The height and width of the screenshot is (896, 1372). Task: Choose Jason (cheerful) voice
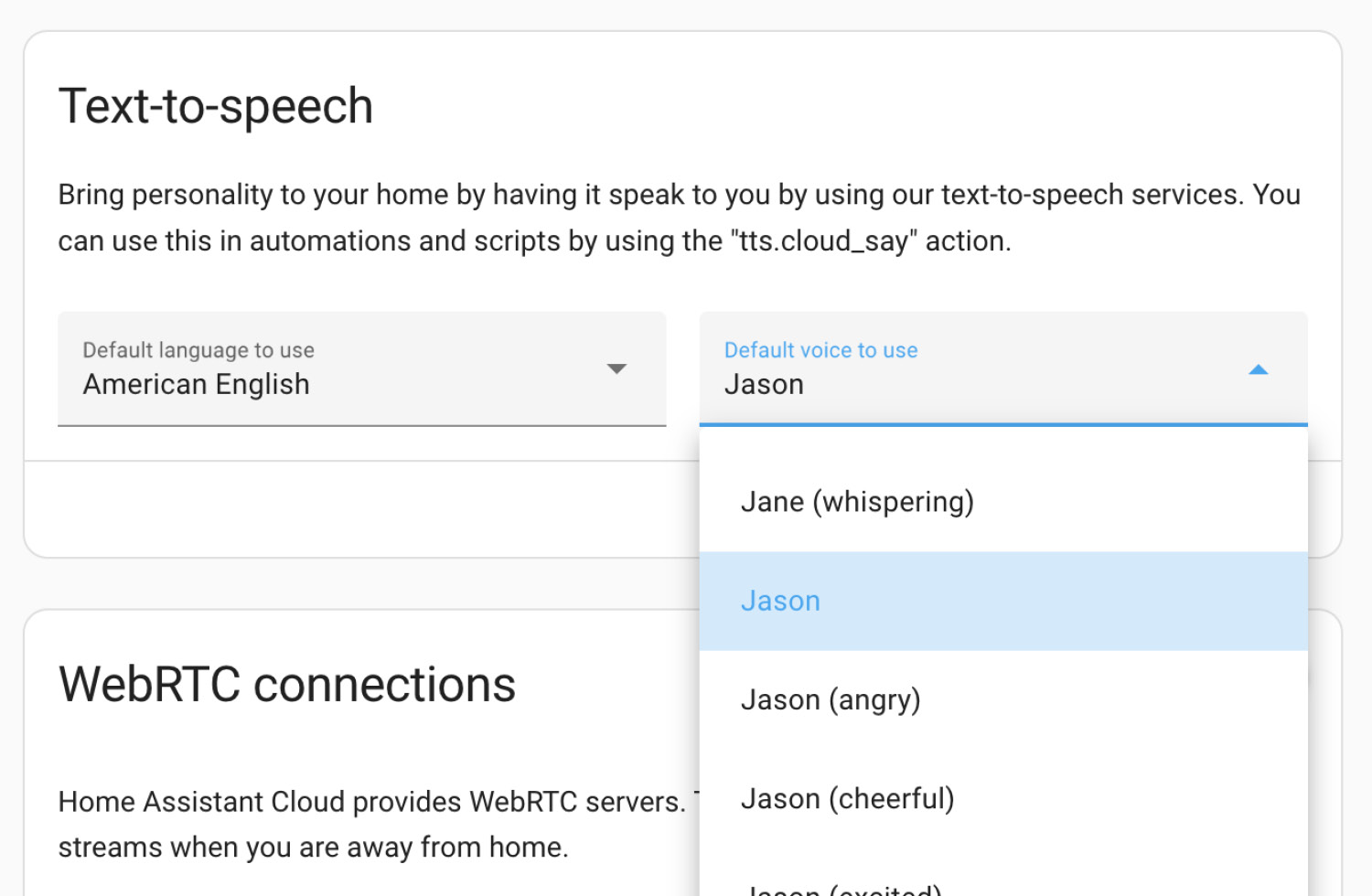pos(846,798)
